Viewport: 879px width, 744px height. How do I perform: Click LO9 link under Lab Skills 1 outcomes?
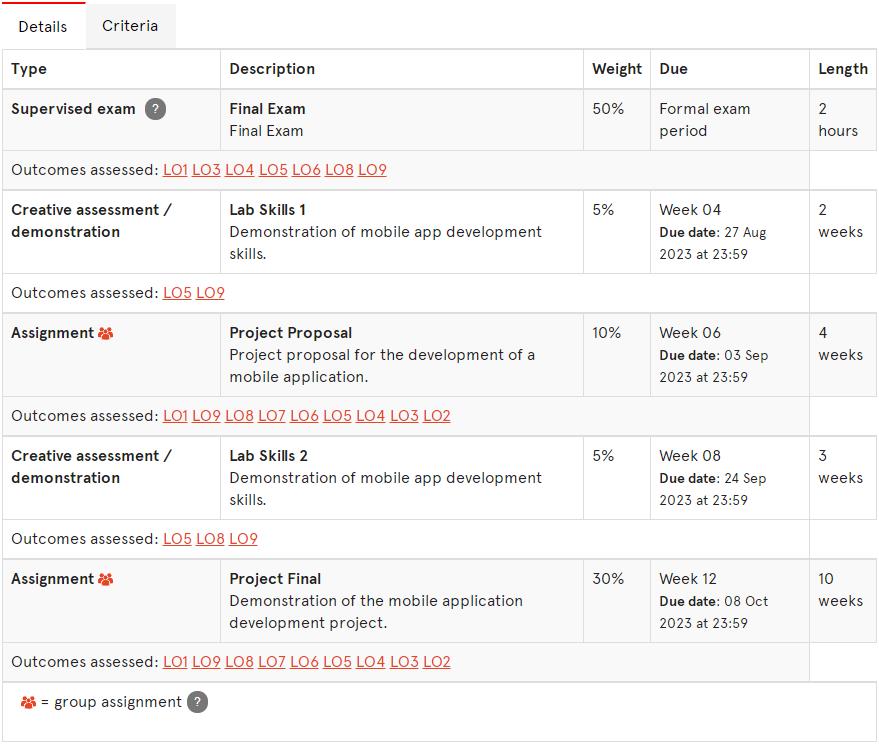[x=210, y=293]
